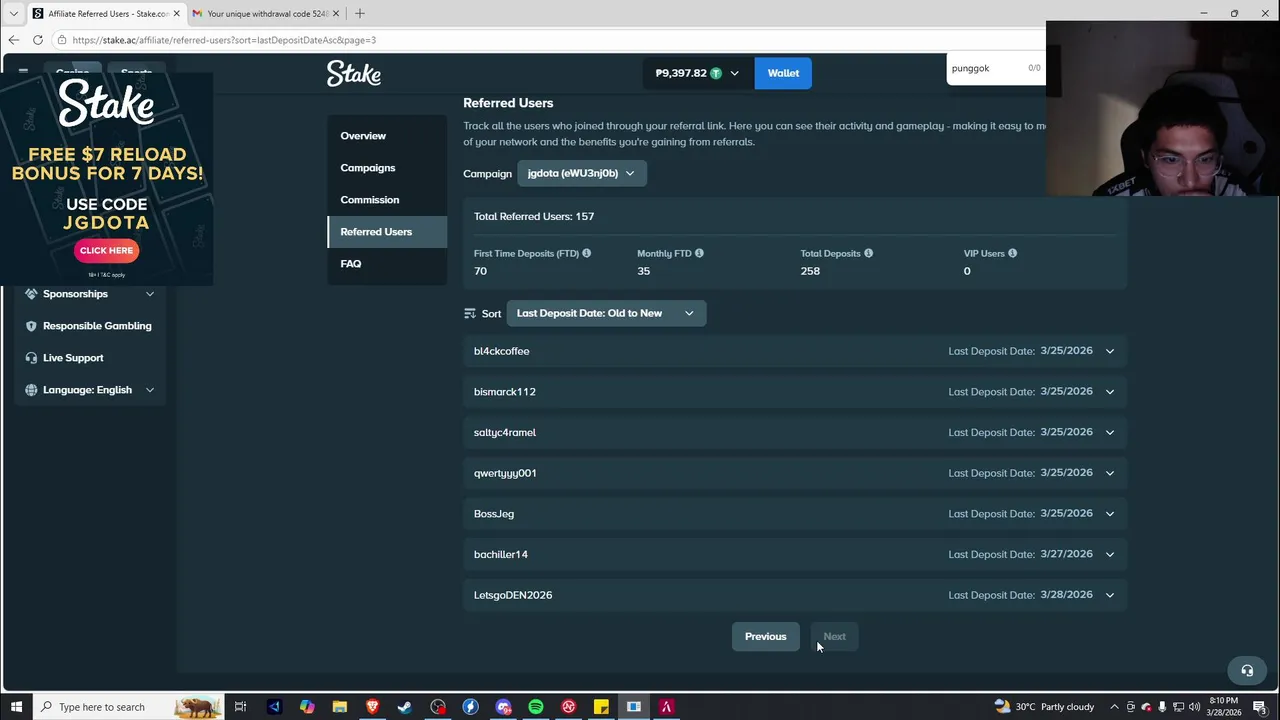This screenshot has height=720, width=1280.
Task: Expand the Sponsorships sidebar section
Action: click(x=150, y=294)
